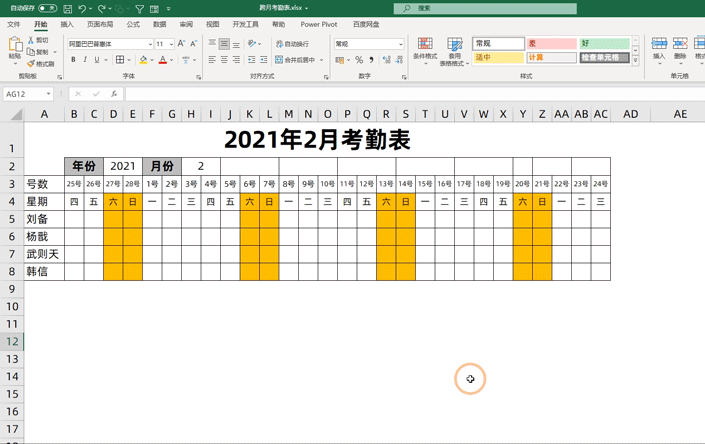The height and width of the screenshot is (444, 705).
Task: Toggle Middle Align vertical alignment
Action: (224, 44)
